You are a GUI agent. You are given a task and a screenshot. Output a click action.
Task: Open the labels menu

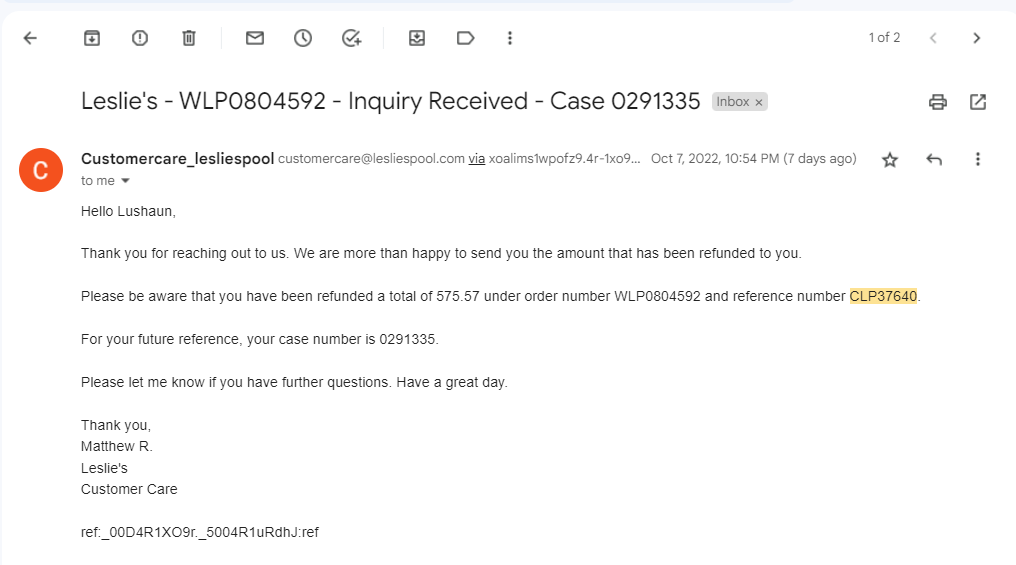click(x=465, y=38)
